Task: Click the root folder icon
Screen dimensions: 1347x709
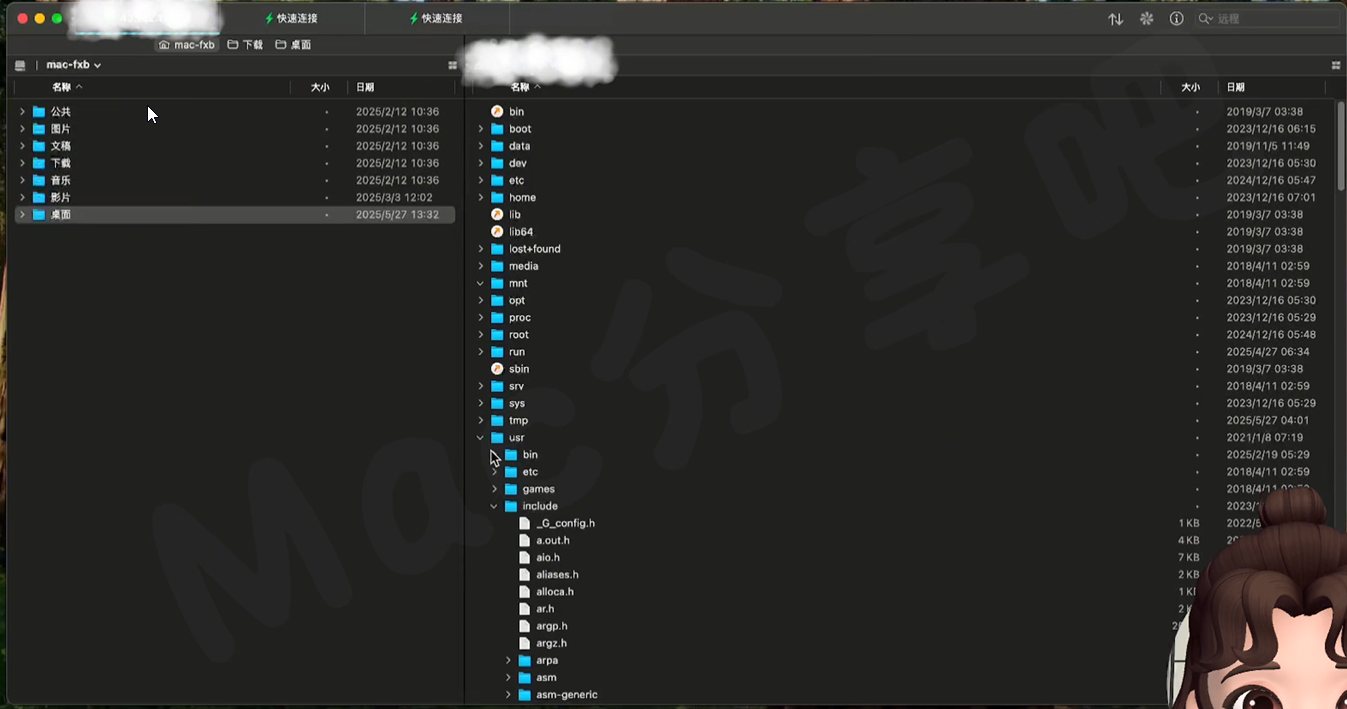Action: (x=497, y=335)
